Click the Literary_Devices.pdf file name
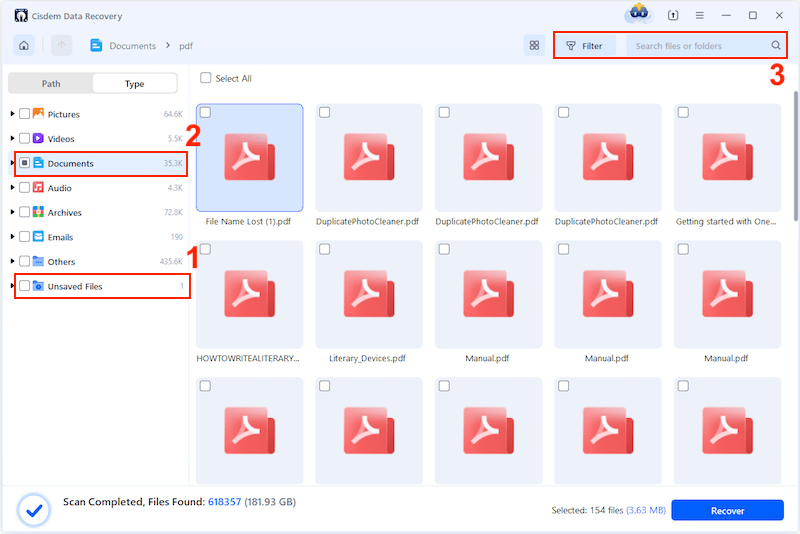 [367, 359]
